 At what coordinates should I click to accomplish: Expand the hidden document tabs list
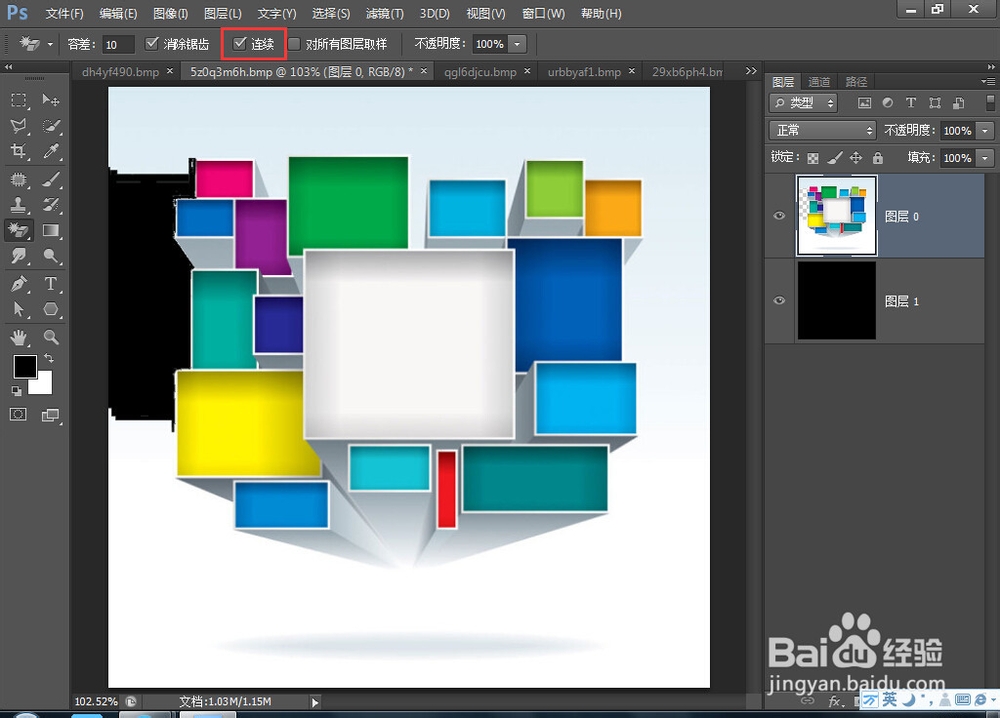751,71
